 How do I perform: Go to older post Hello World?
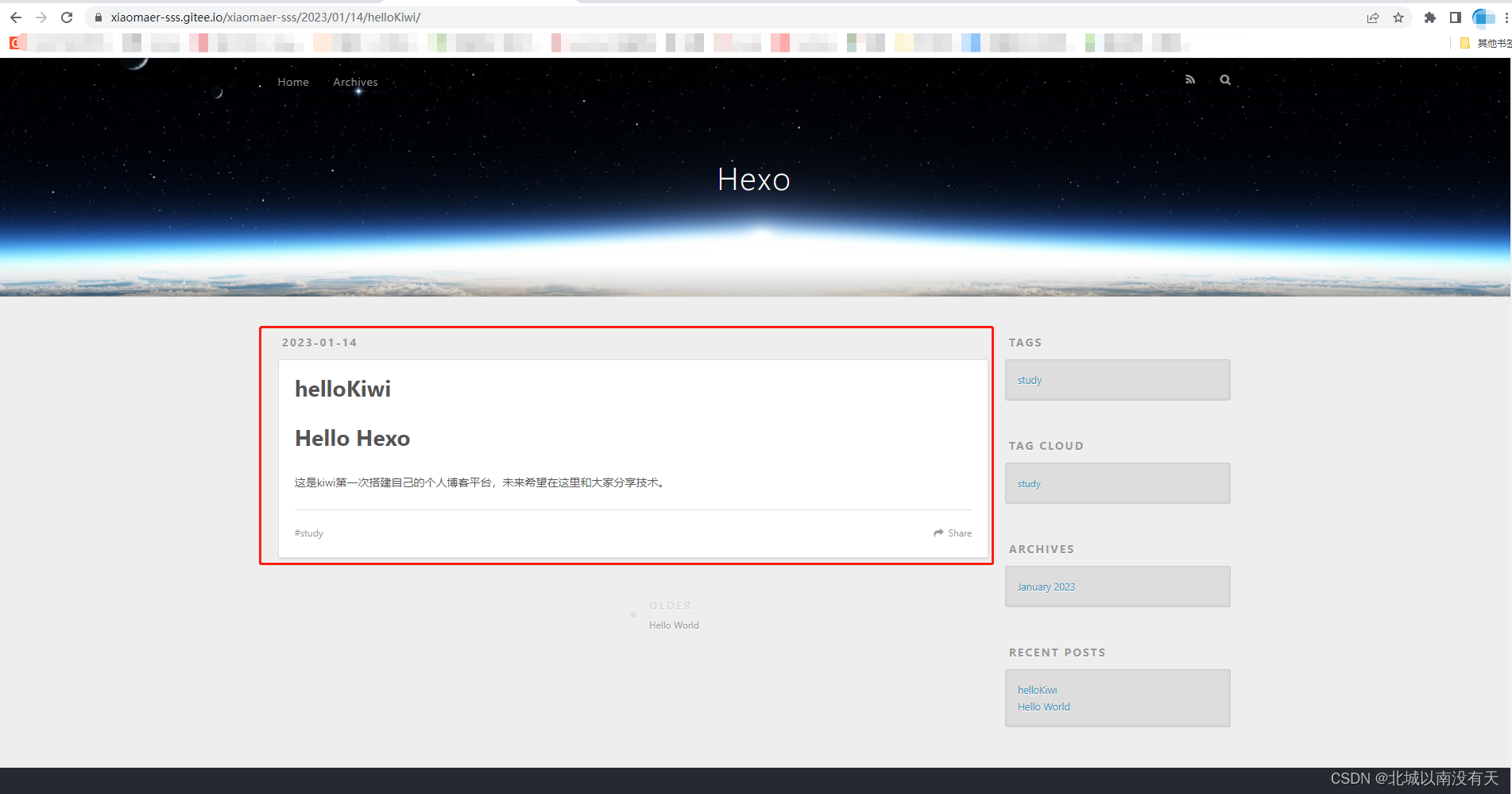pyautogui.click(x=674, y=626)
